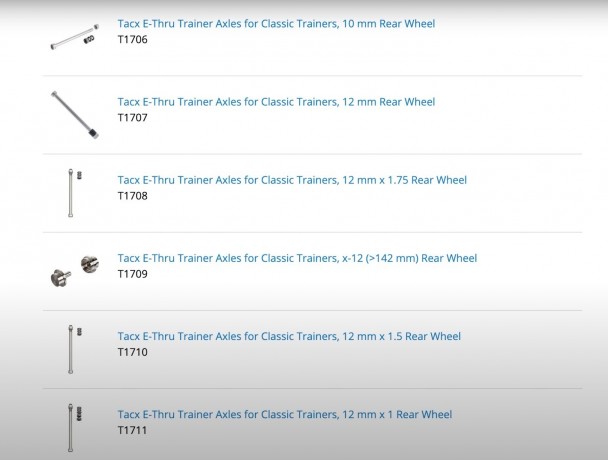
Task: Click the upper-right adapter piece in the T1709 image
Action: pos(90,263)
